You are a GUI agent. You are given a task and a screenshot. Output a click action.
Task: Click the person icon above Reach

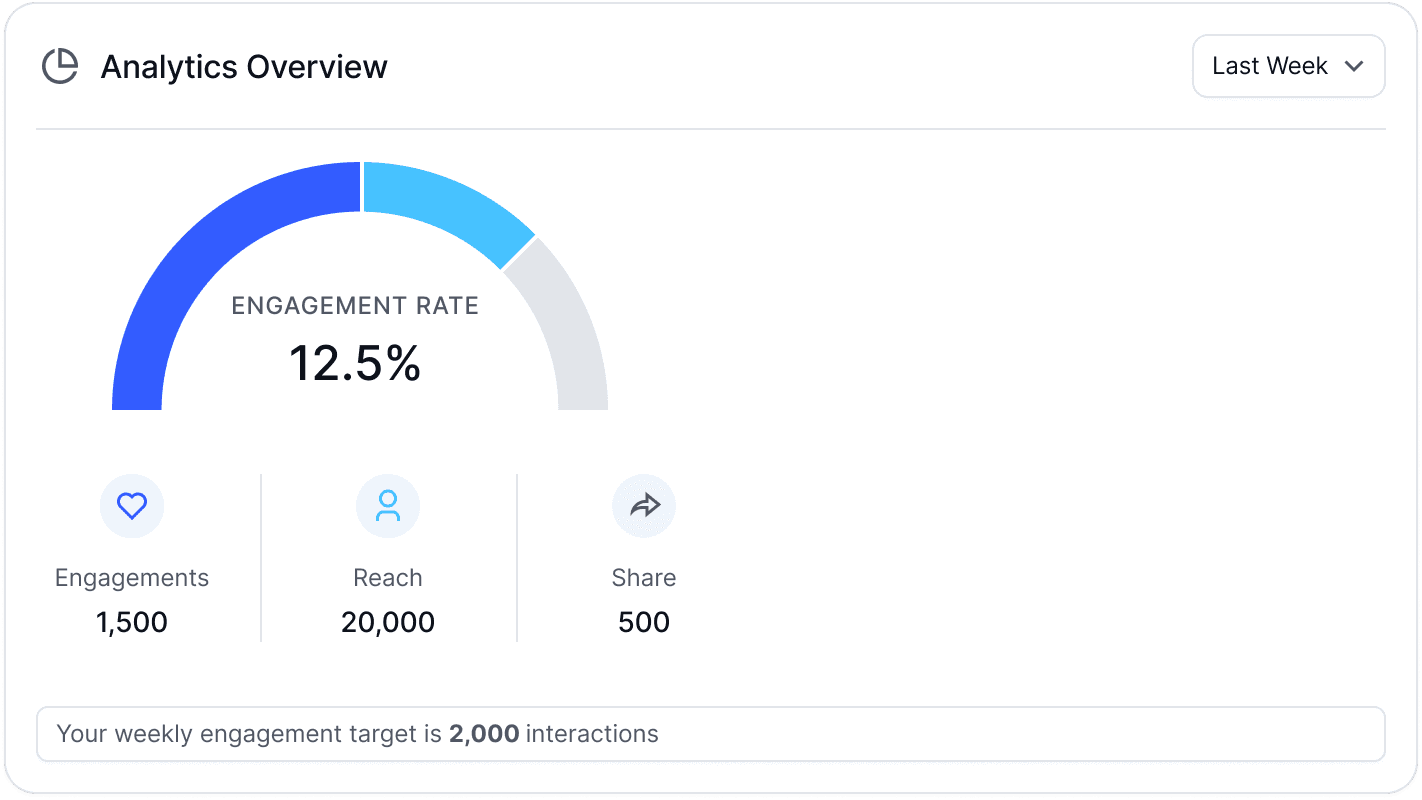[x=388, y=506]
